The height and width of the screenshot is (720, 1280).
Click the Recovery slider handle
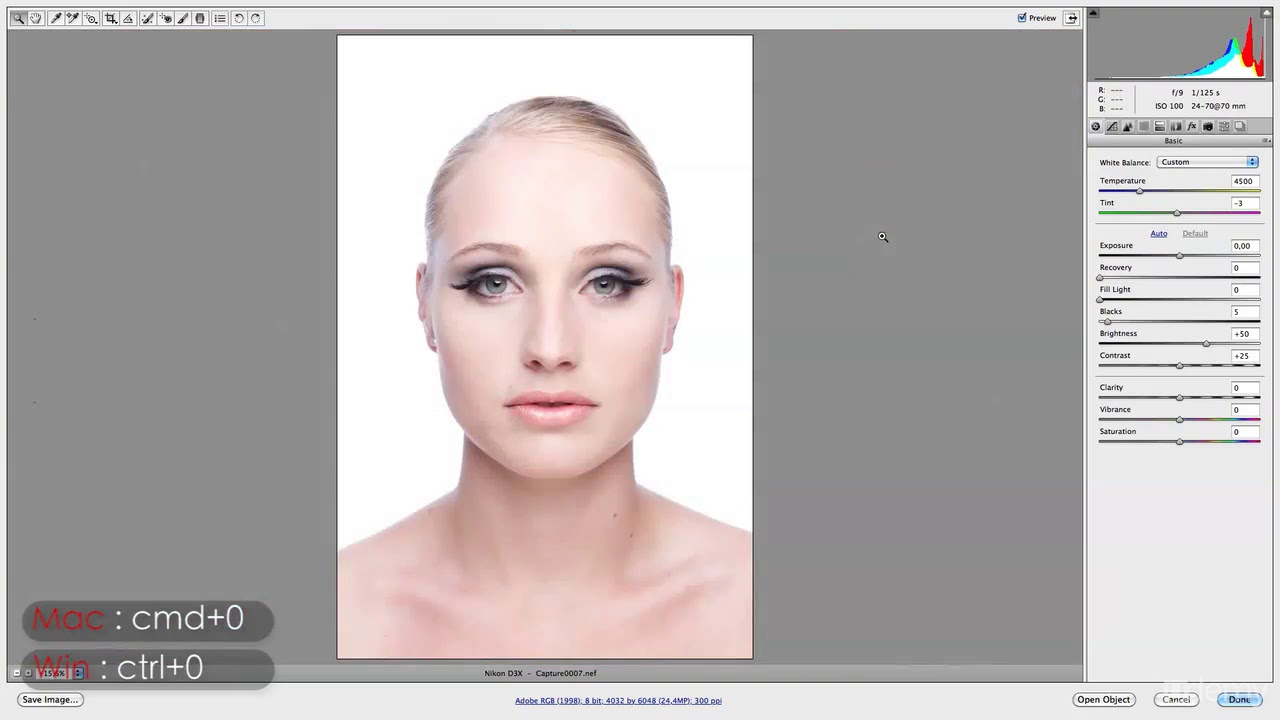pyautogui.click(x=1100, y=278)
